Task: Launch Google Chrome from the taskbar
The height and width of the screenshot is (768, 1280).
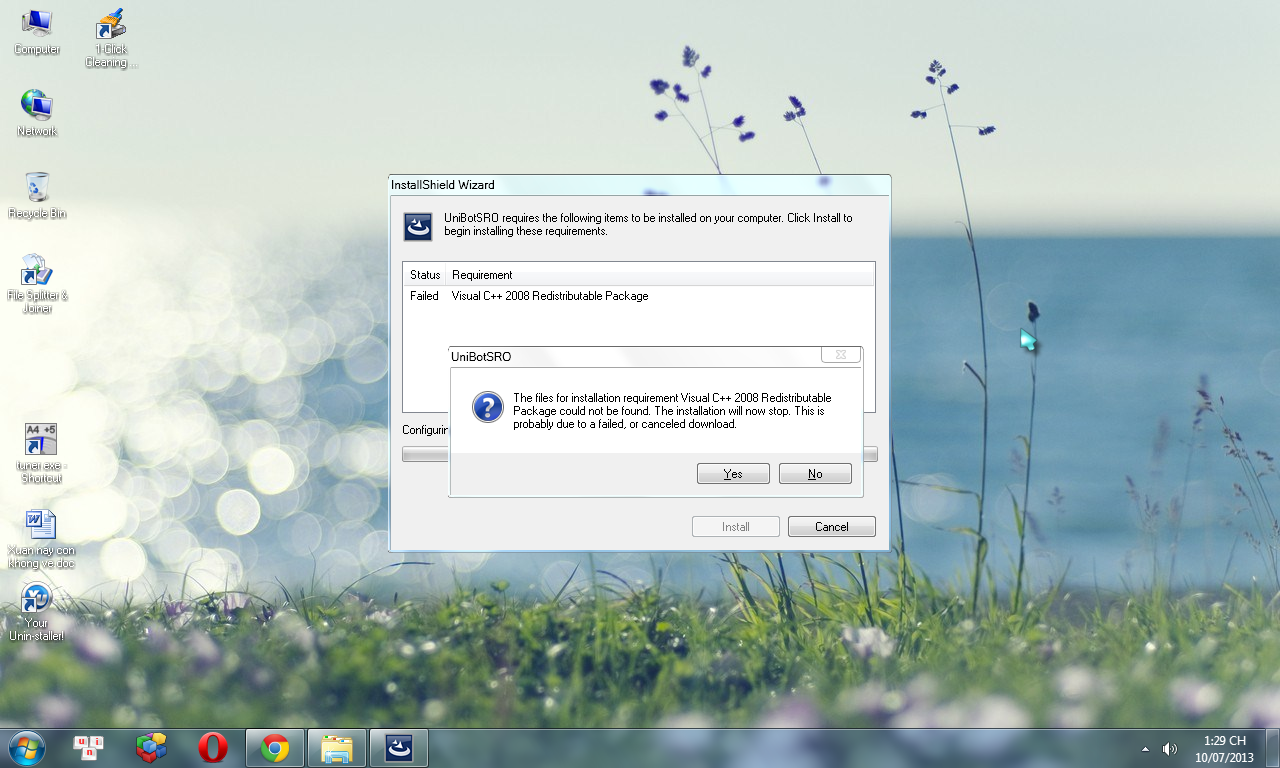Action: tap(275, 747)
